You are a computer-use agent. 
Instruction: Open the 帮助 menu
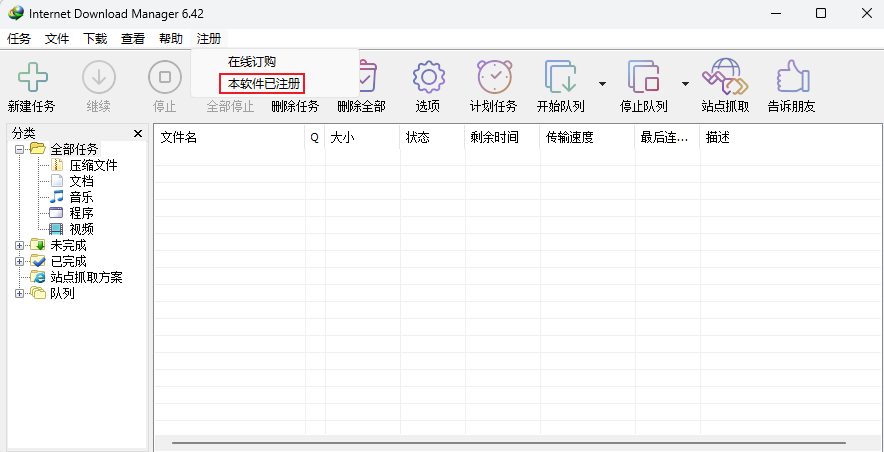pyautogui.click(x=171, y=38)
